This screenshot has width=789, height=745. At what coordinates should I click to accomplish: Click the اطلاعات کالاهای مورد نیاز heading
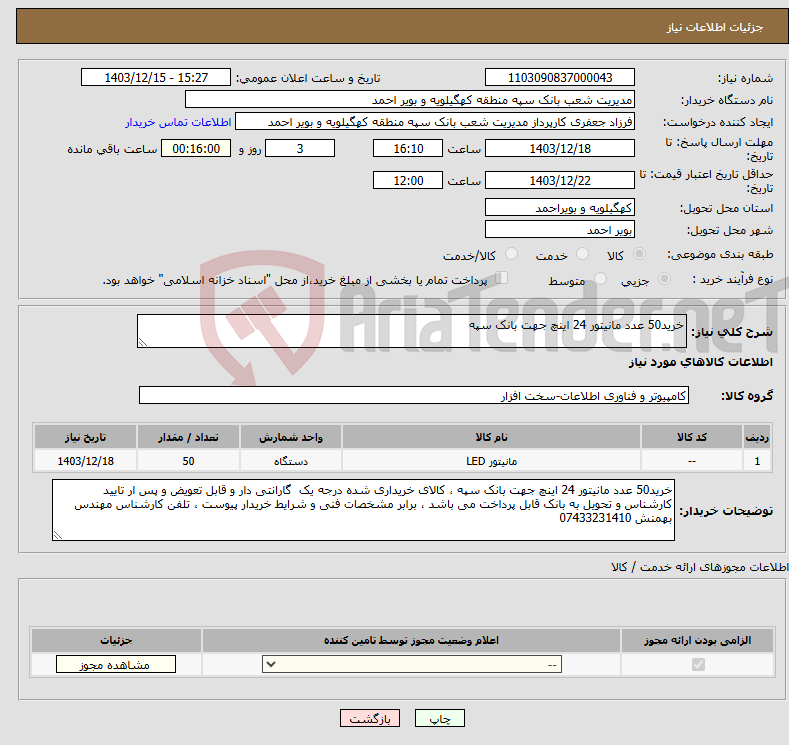tap(700, 362)
